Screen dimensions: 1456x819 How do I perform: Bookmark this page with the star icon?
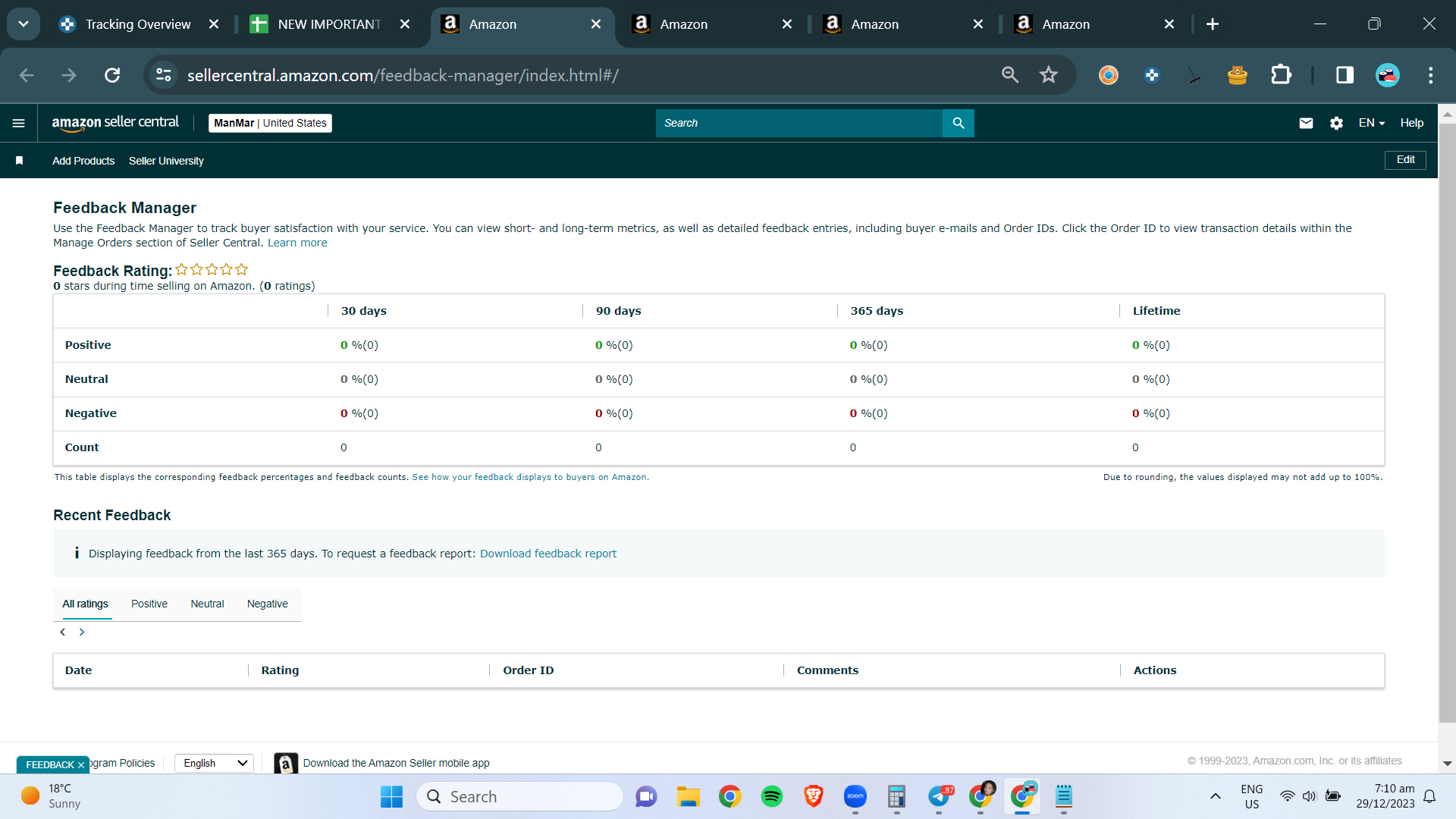click(1048, 75)
